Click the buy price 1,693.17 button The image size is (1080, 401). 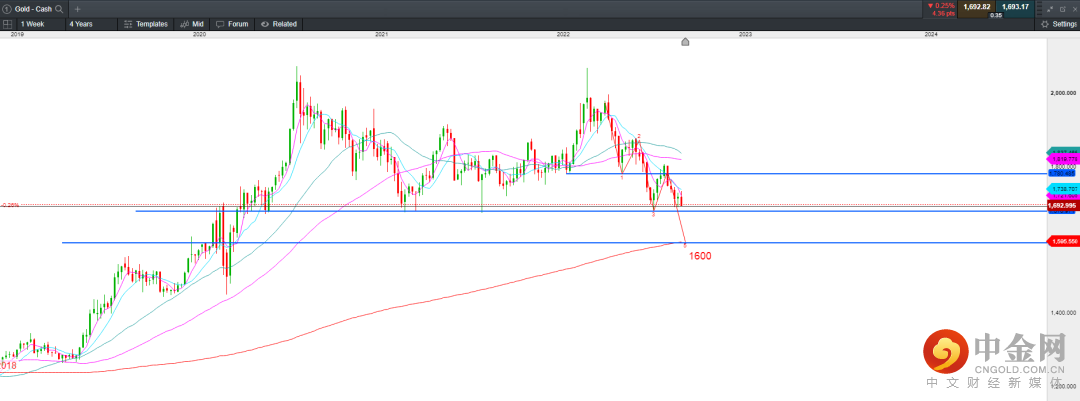[1016, 7]
